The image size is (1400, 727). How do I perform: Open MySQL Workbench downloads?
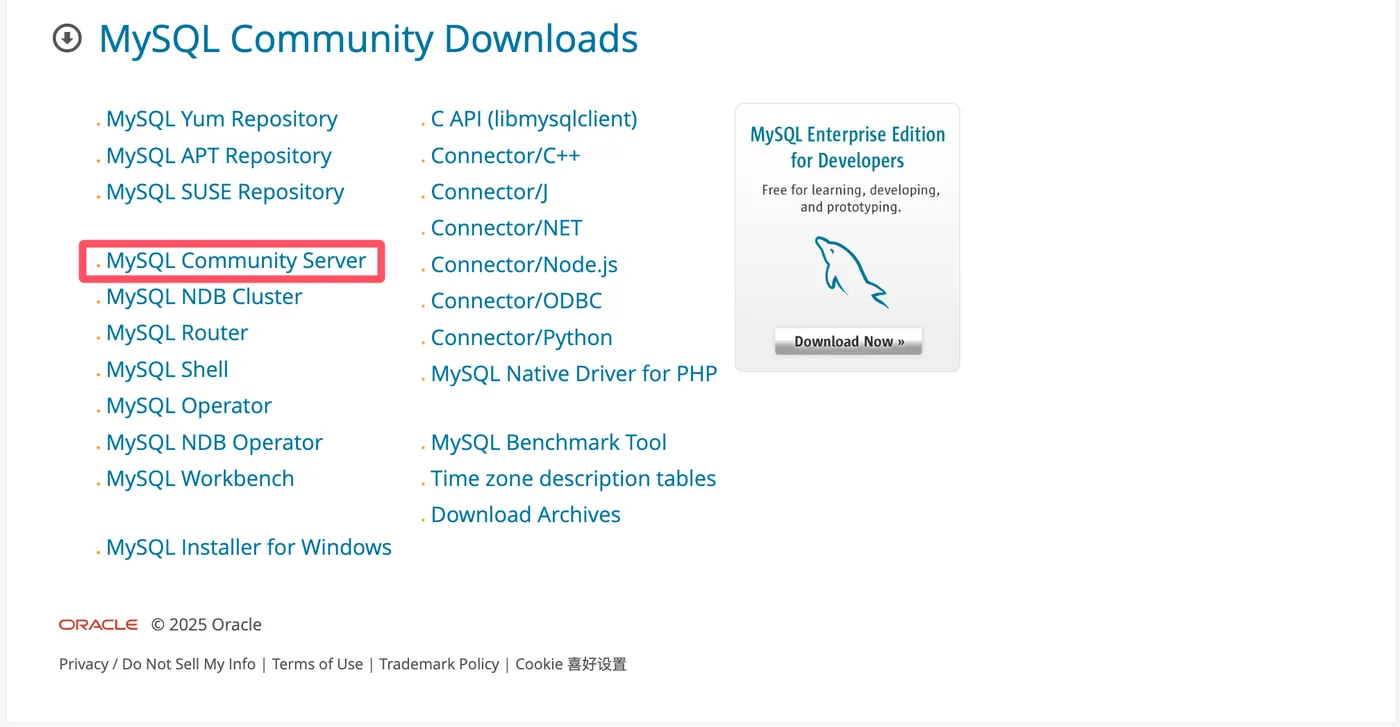(200, 478)
